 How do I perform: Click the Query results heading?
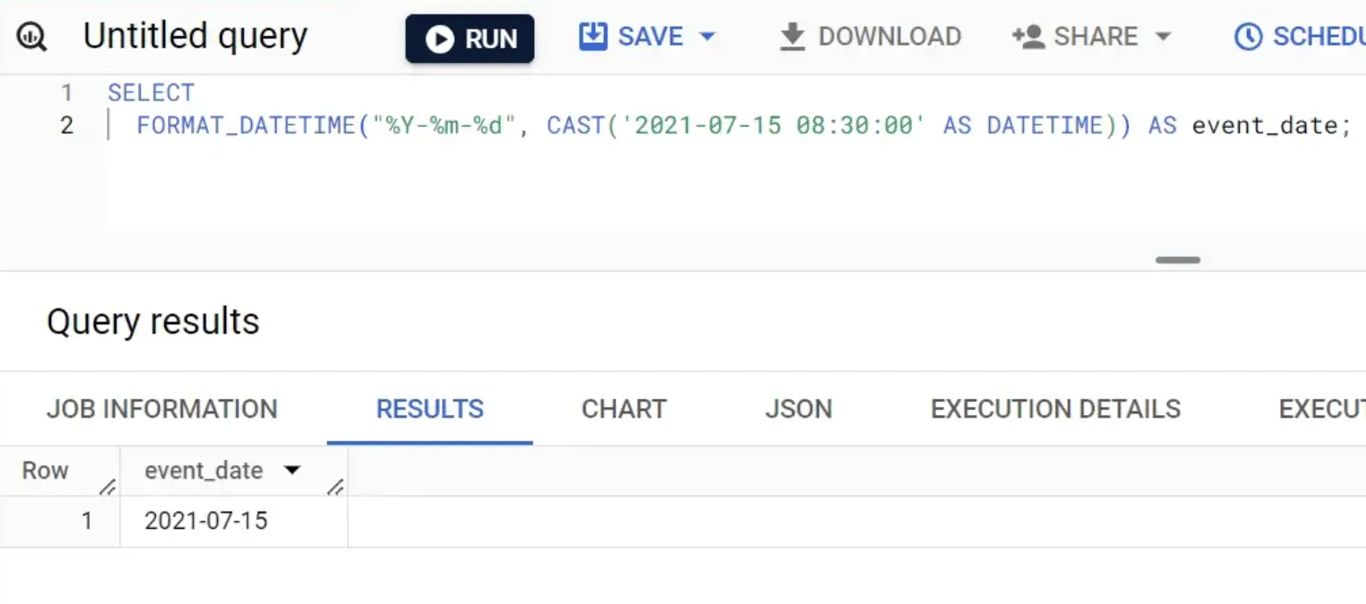(x=153, y=321)
